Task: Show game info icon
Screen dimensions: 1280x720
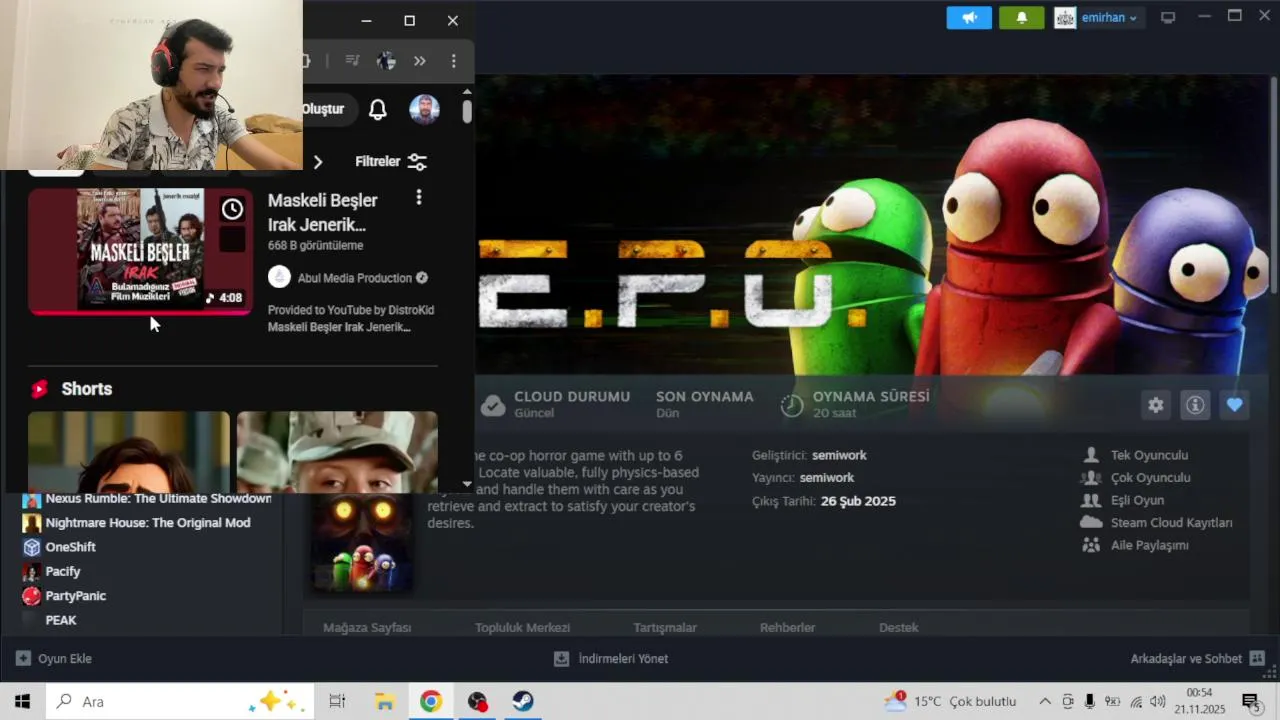Action: tap(1195, 405)
